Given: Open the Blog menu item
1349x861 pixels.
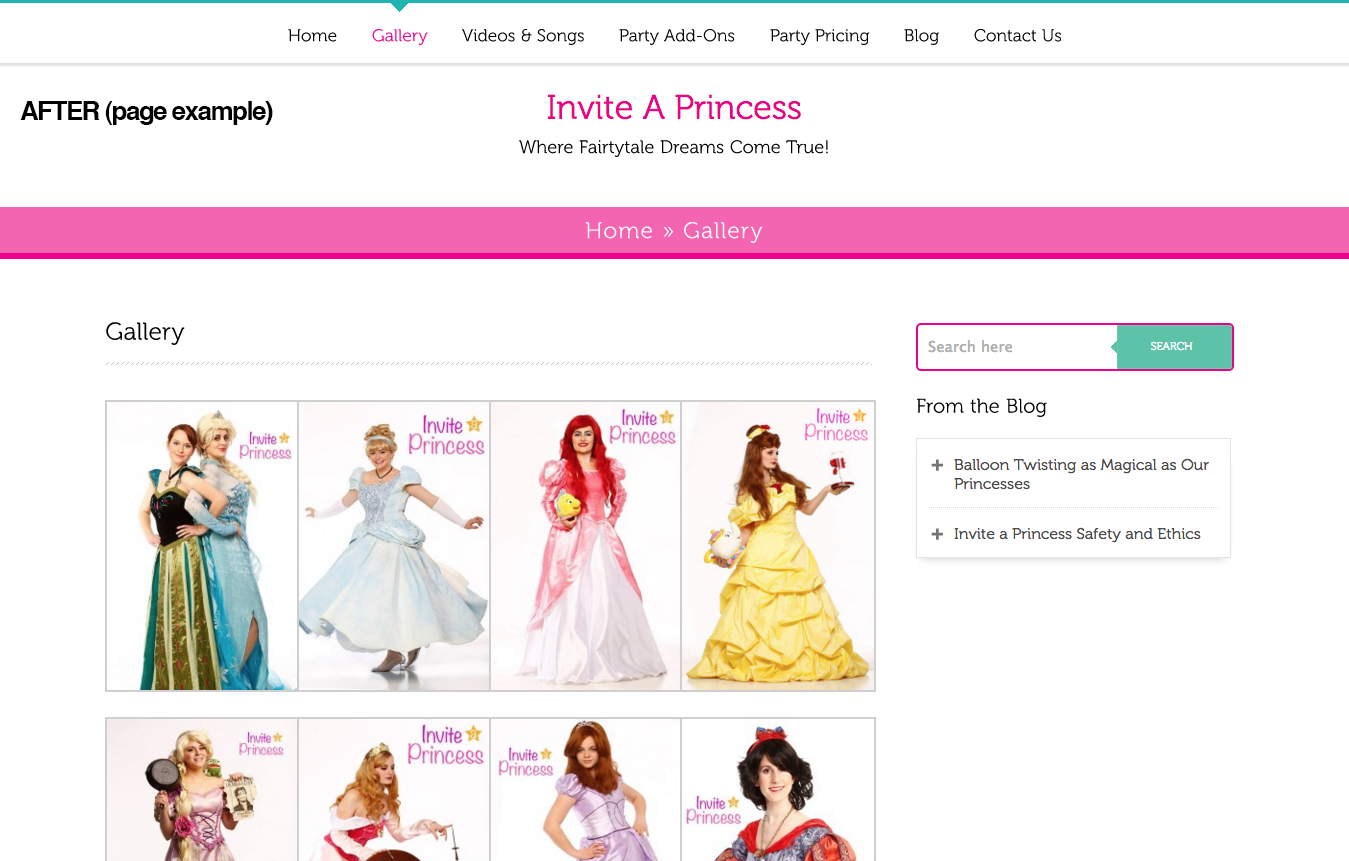Looking at the screenshot, I should coord(921,36).
